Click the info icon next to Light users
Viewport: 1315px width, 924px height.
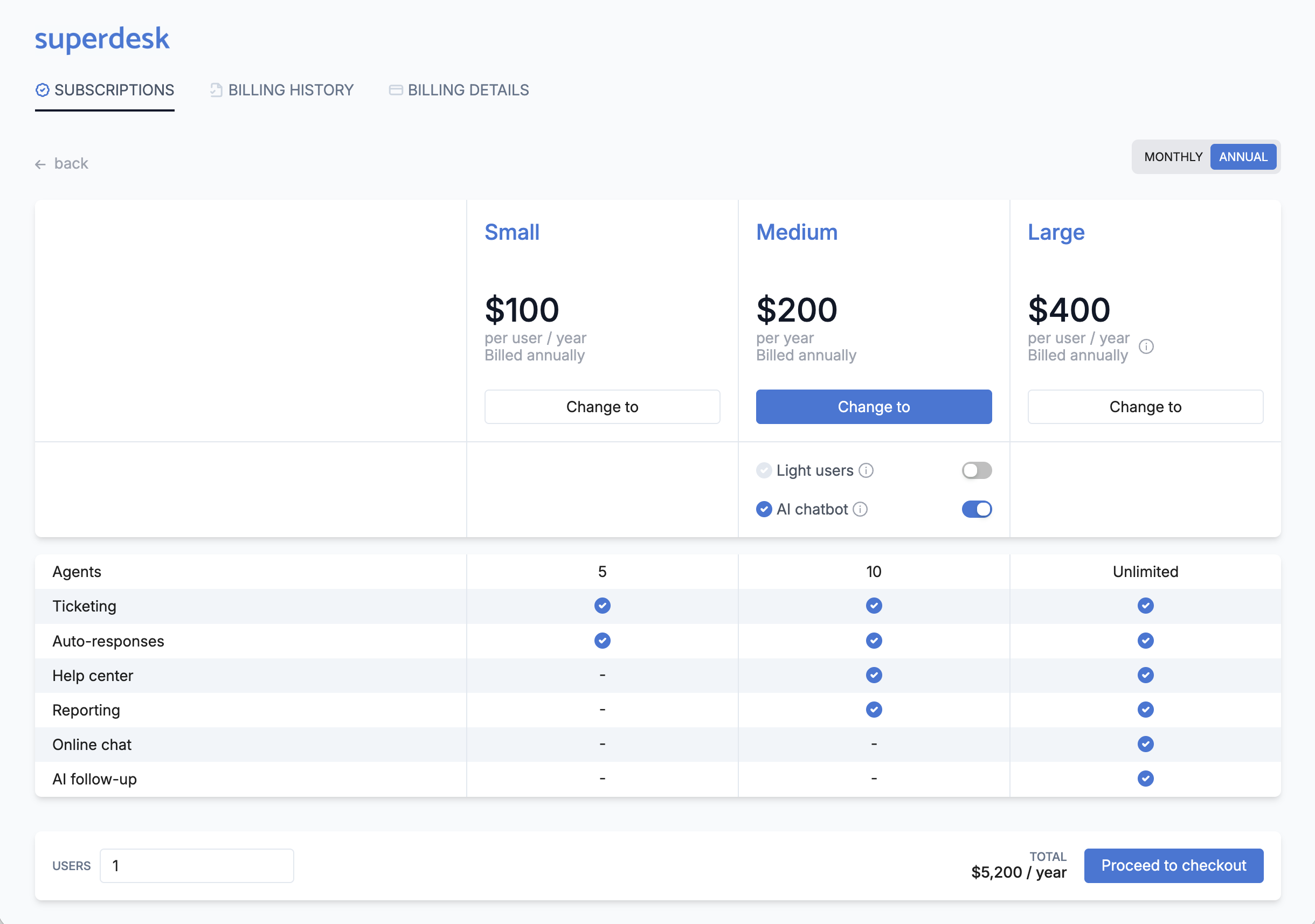[x=866, y=470]
